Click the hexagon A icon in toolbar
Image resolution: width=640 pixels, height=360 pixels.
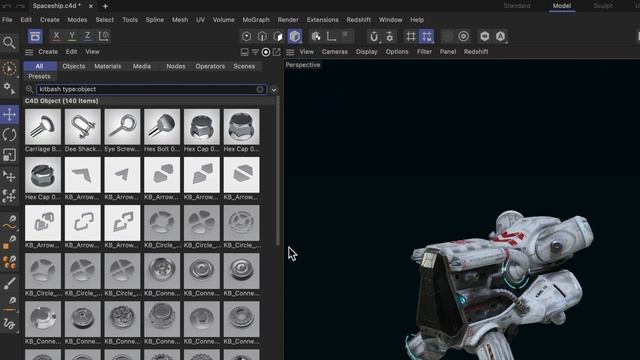tap(501, 36)
